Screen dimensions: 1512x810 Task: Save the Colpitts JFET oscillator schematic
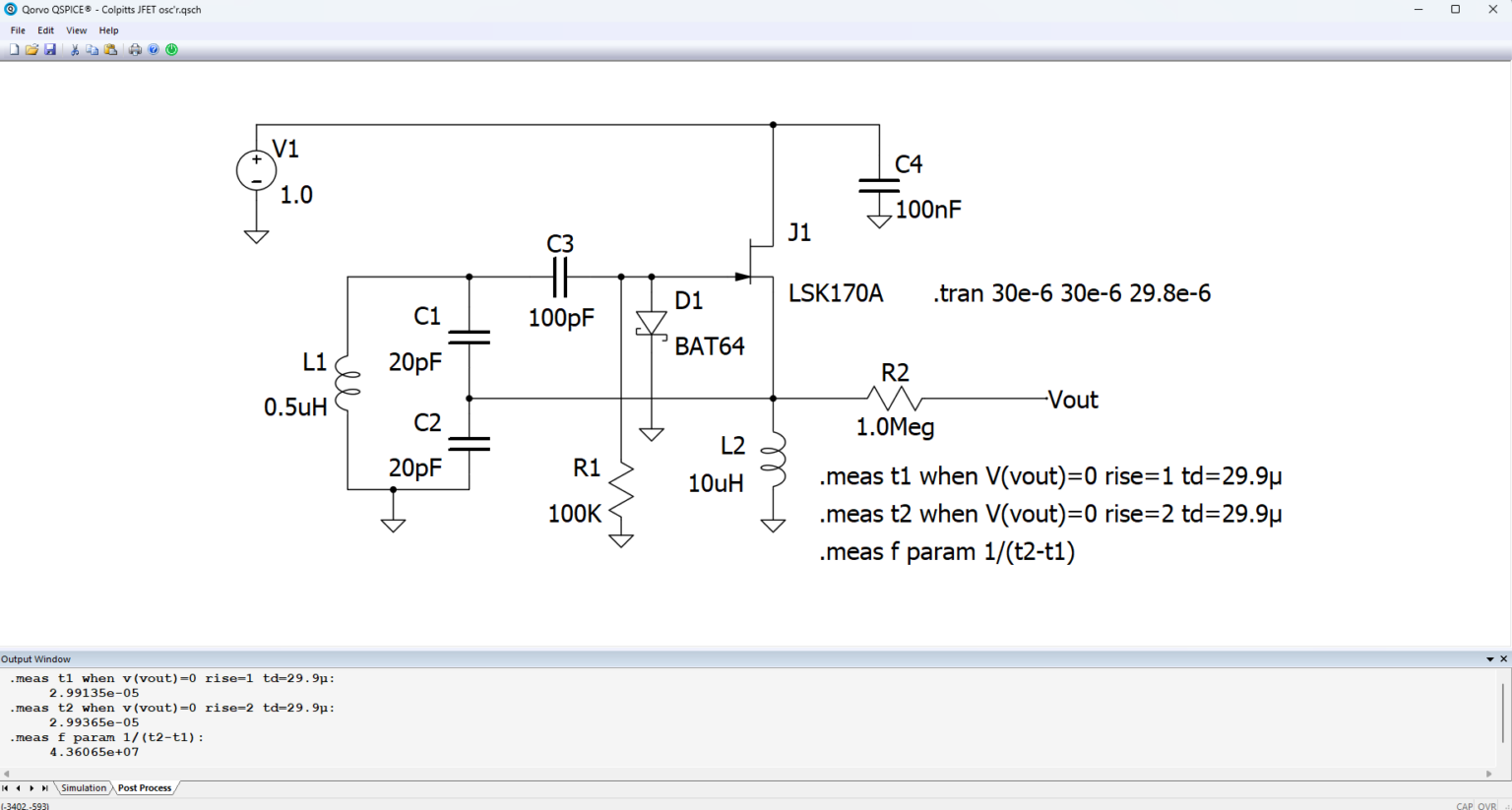point(49,49)
